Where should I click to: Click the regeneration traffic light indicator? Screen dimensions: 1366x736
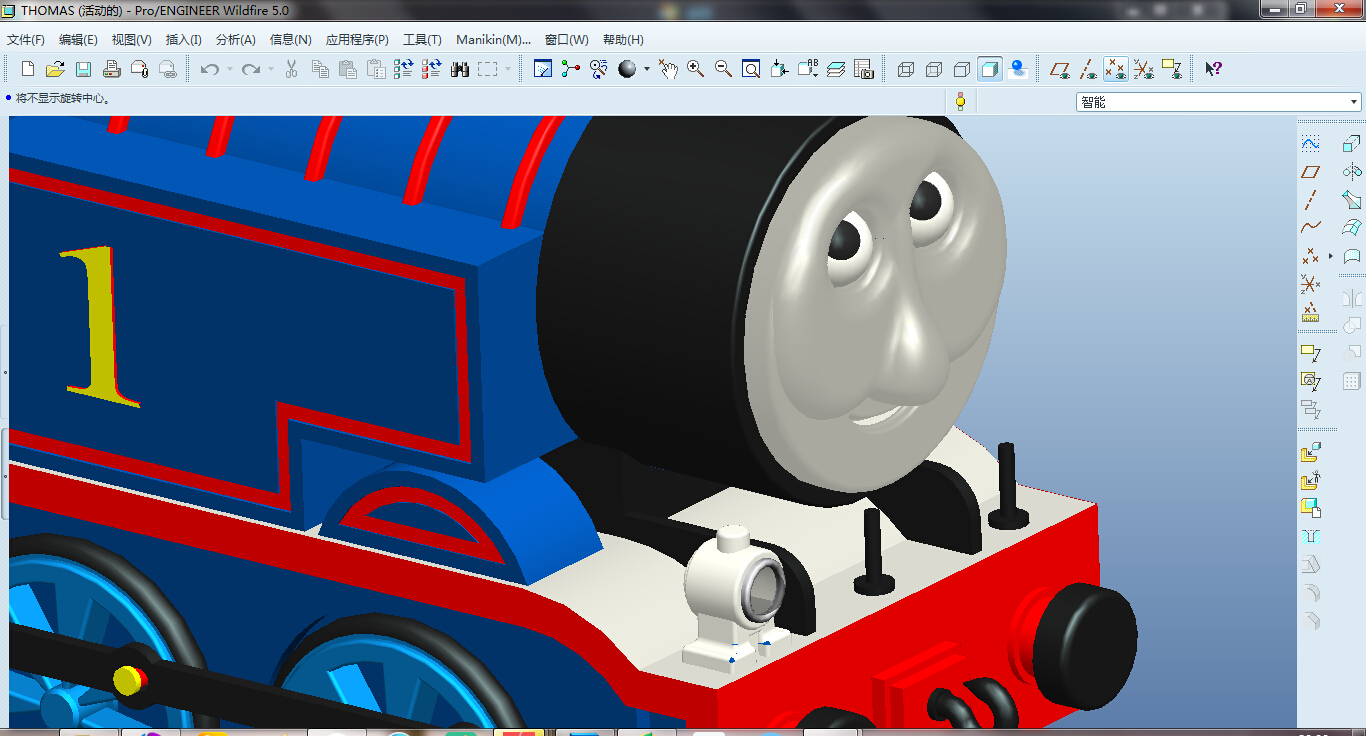[x=960, y=101]
